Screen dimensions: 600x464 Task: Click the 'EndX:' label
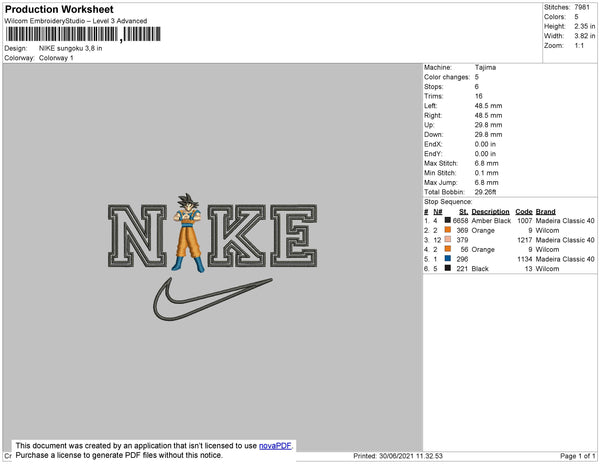coord(433,144)
